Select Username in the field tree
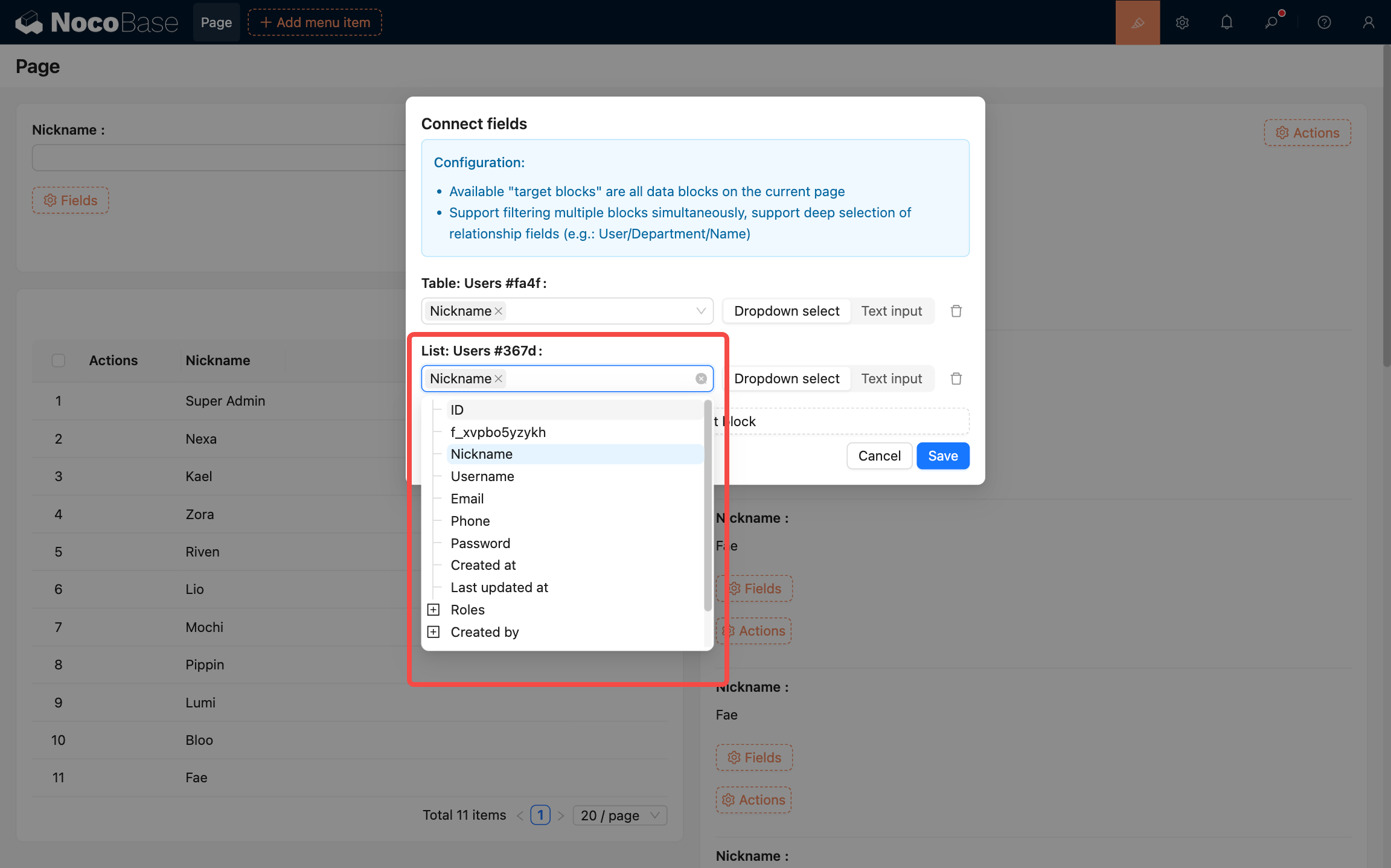Viewport: 1391px width, 868px height. click(x=482, y=476)
